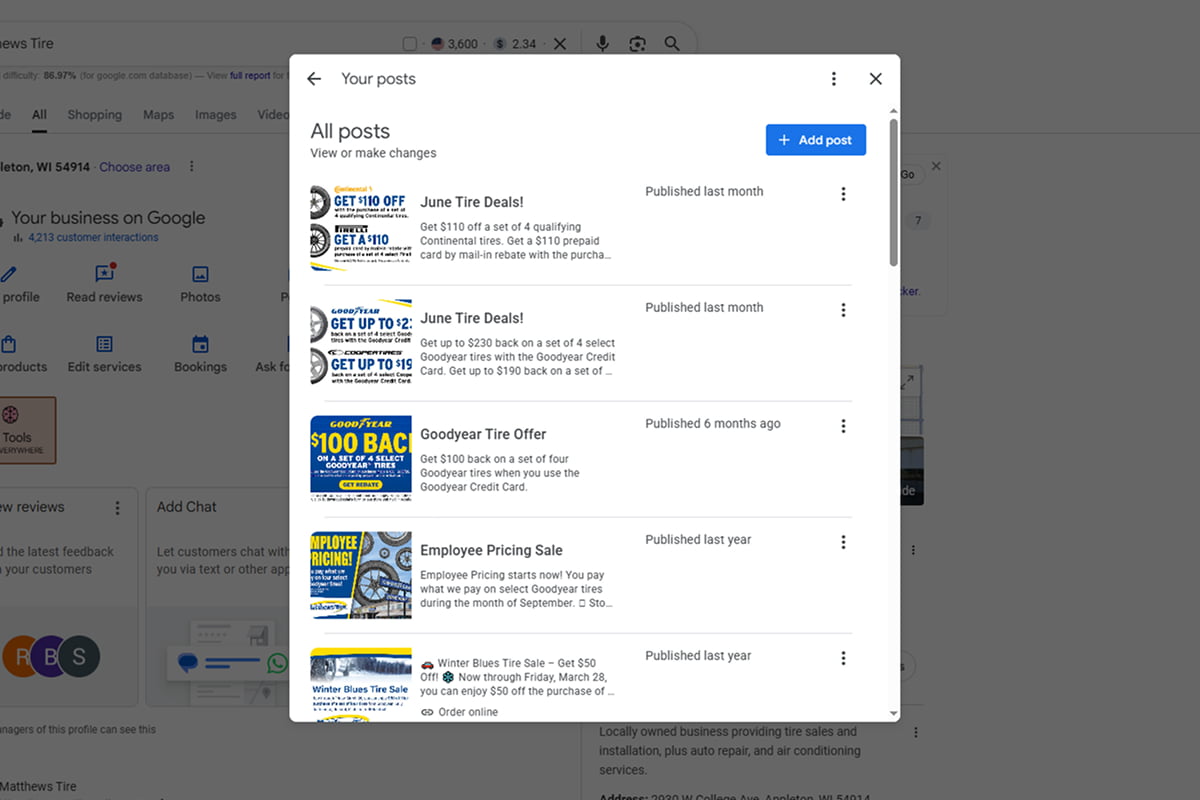Screen dimensions: 1200x800
Task: Click the Order online link
Action: (x=459, y=712)
